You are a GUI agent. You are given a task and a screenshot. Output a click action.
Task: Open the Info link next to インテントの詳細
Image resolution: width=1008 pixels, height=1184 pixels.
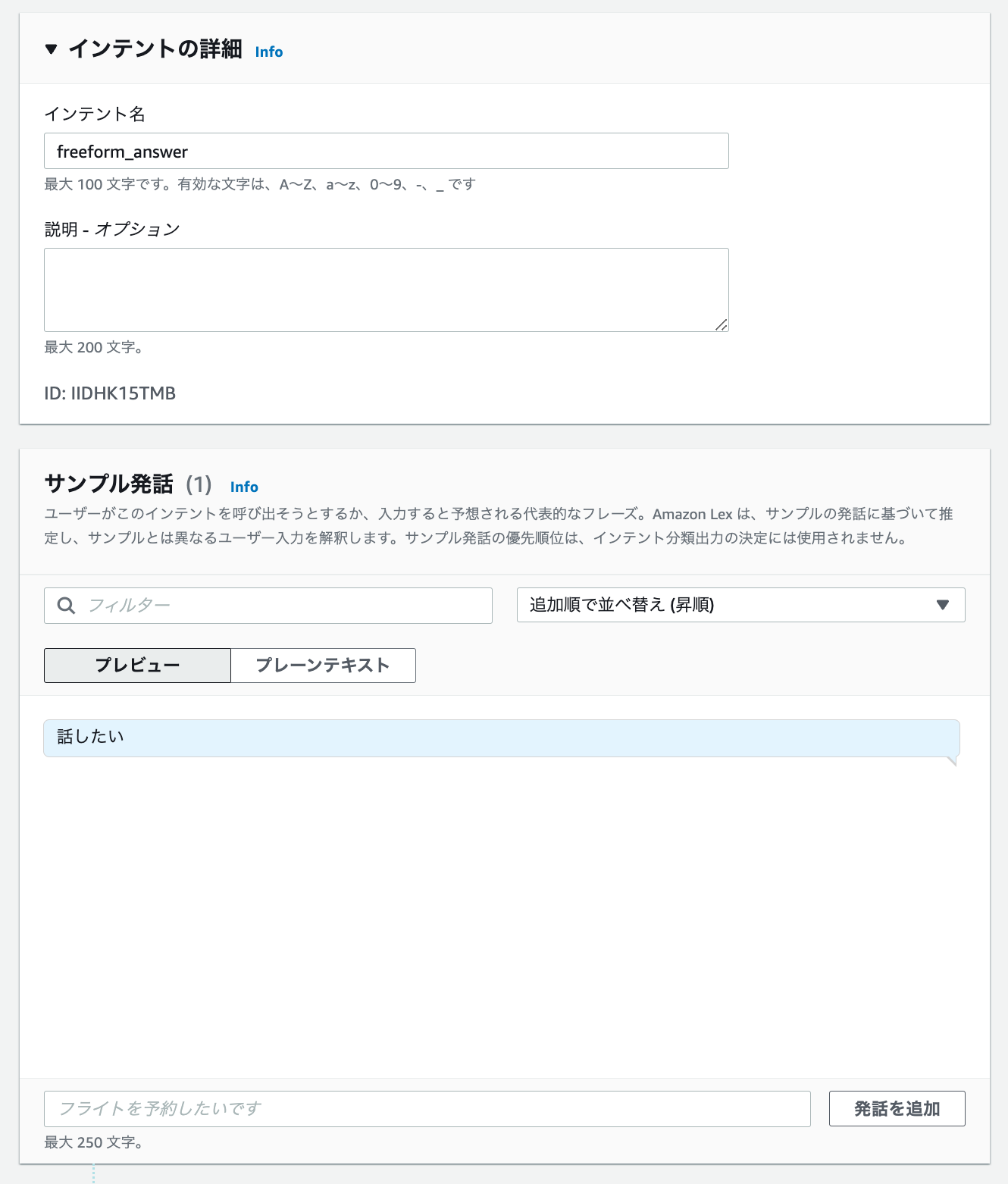(268, 52)
